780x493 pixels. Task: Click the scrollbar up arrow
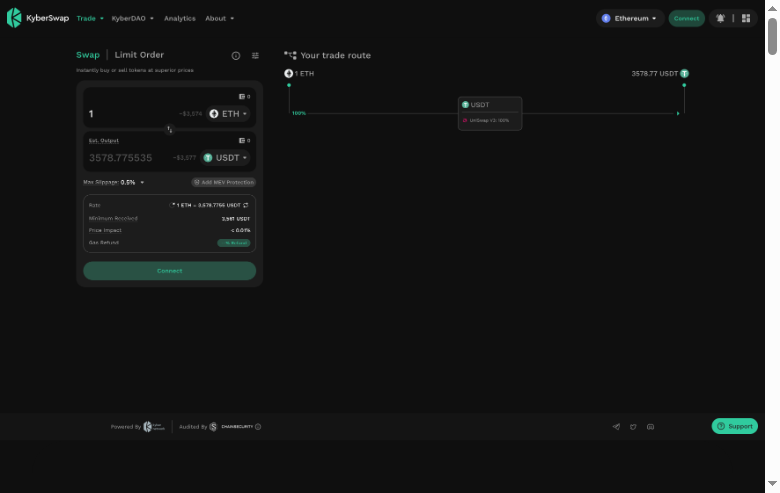click(772, 8)
